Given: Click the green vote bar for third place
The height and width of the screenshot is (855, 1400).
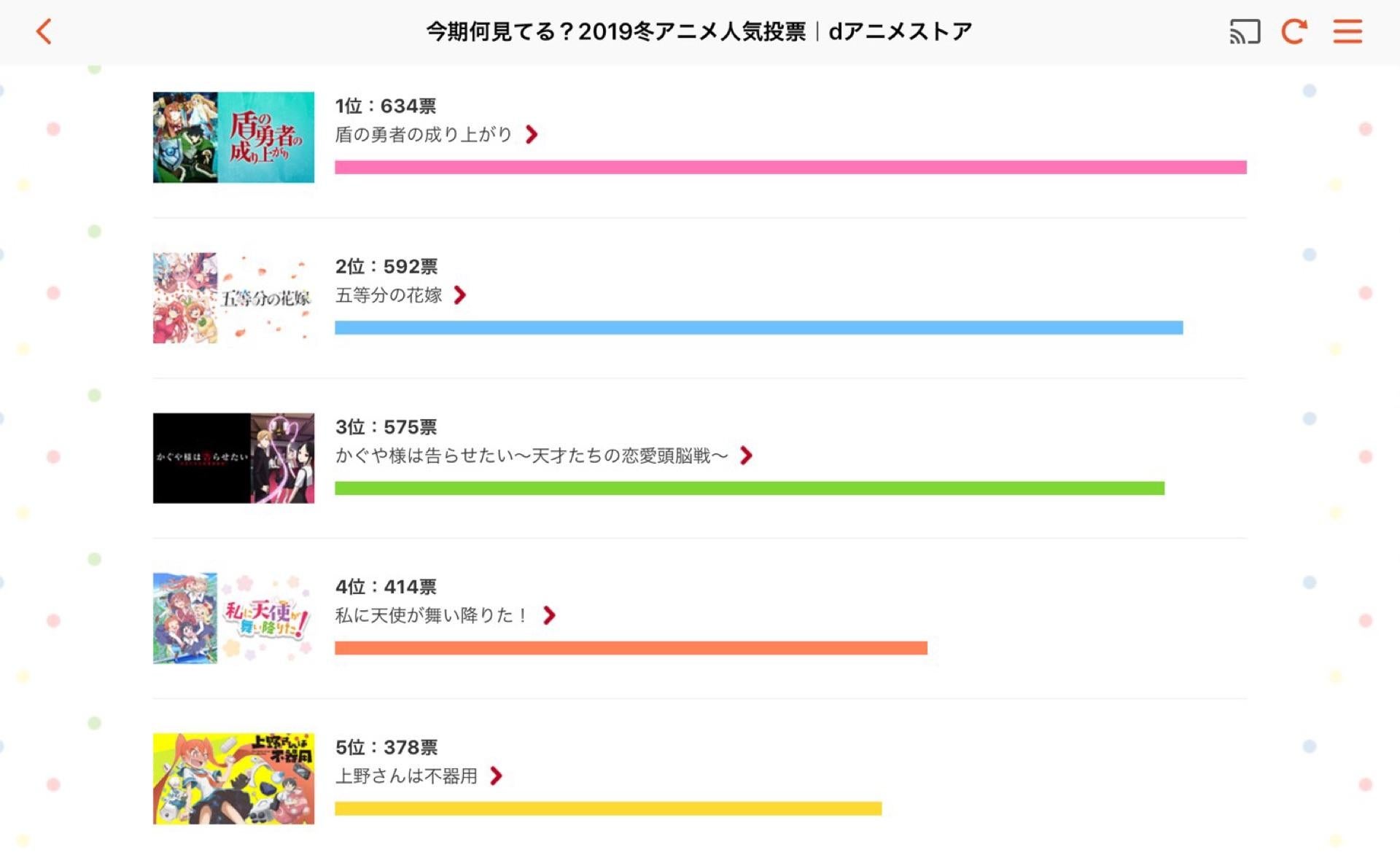Looking at the screenshot, I should (x=750, y=488).
